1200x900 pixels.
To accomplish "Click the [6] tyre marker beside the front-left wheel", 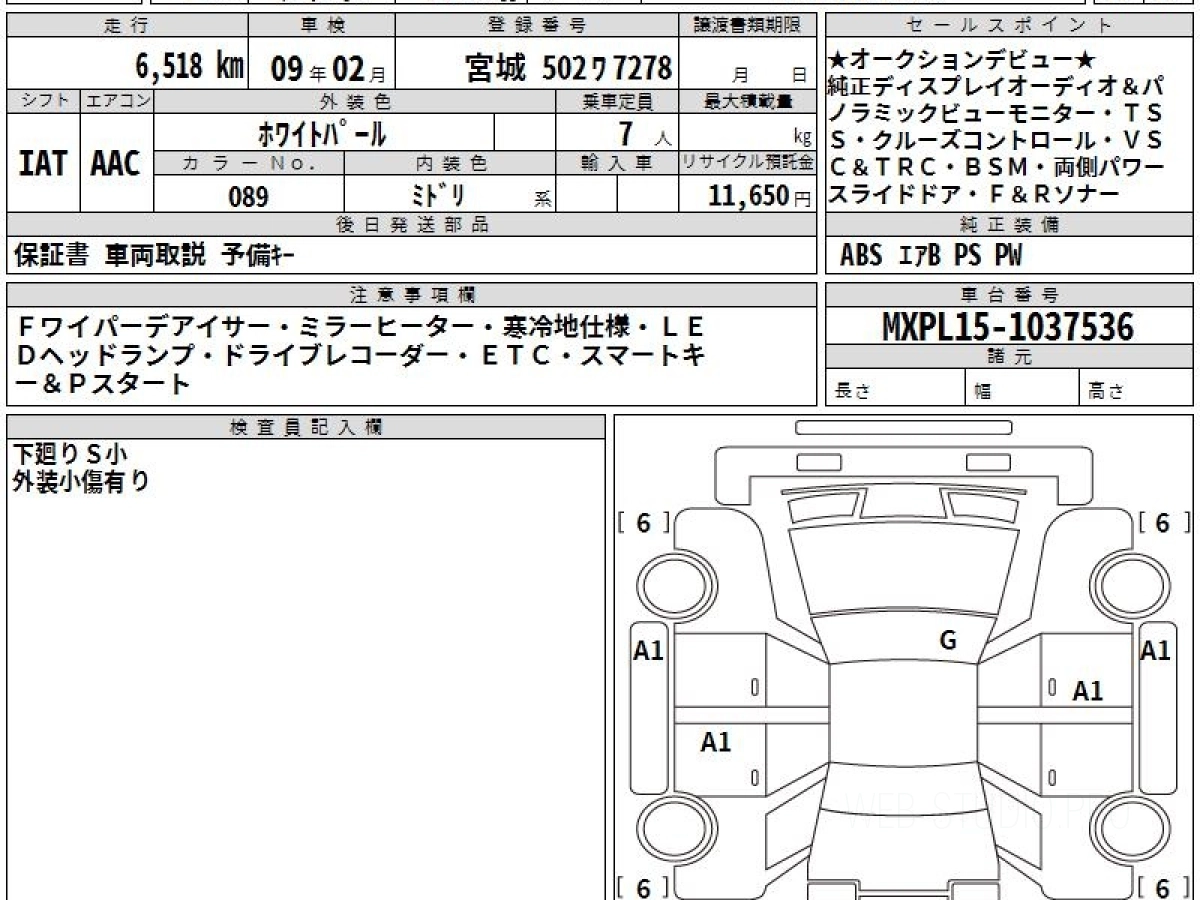I will click(x=643, y=522).
